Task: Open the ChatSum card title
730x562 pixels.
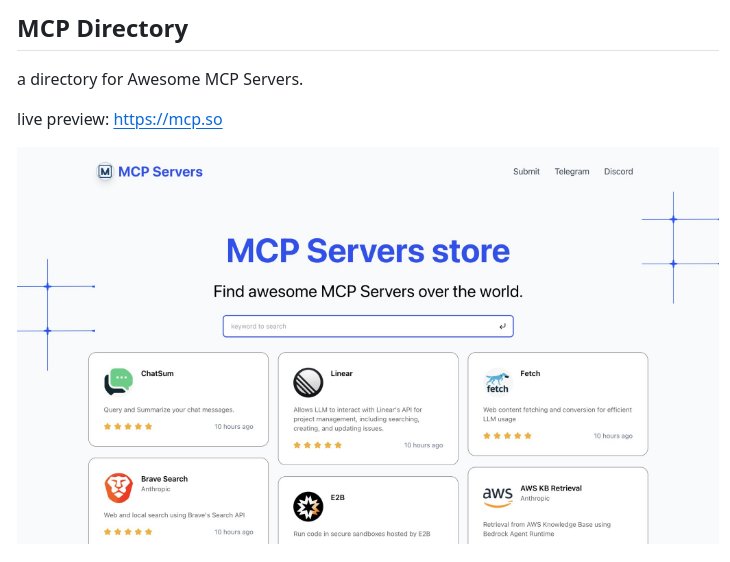Action: click(157, 373)
